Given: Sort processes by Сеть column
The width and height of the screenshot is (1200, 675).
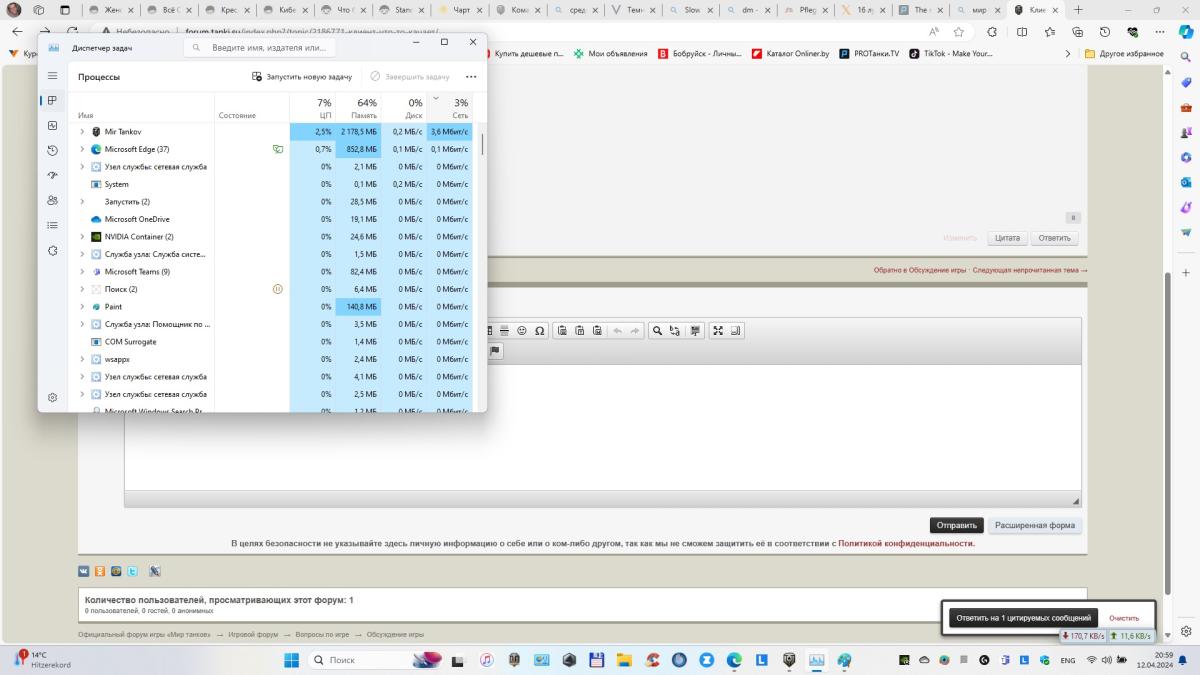Looking at the screenshot, I should (x=450, y=108).
